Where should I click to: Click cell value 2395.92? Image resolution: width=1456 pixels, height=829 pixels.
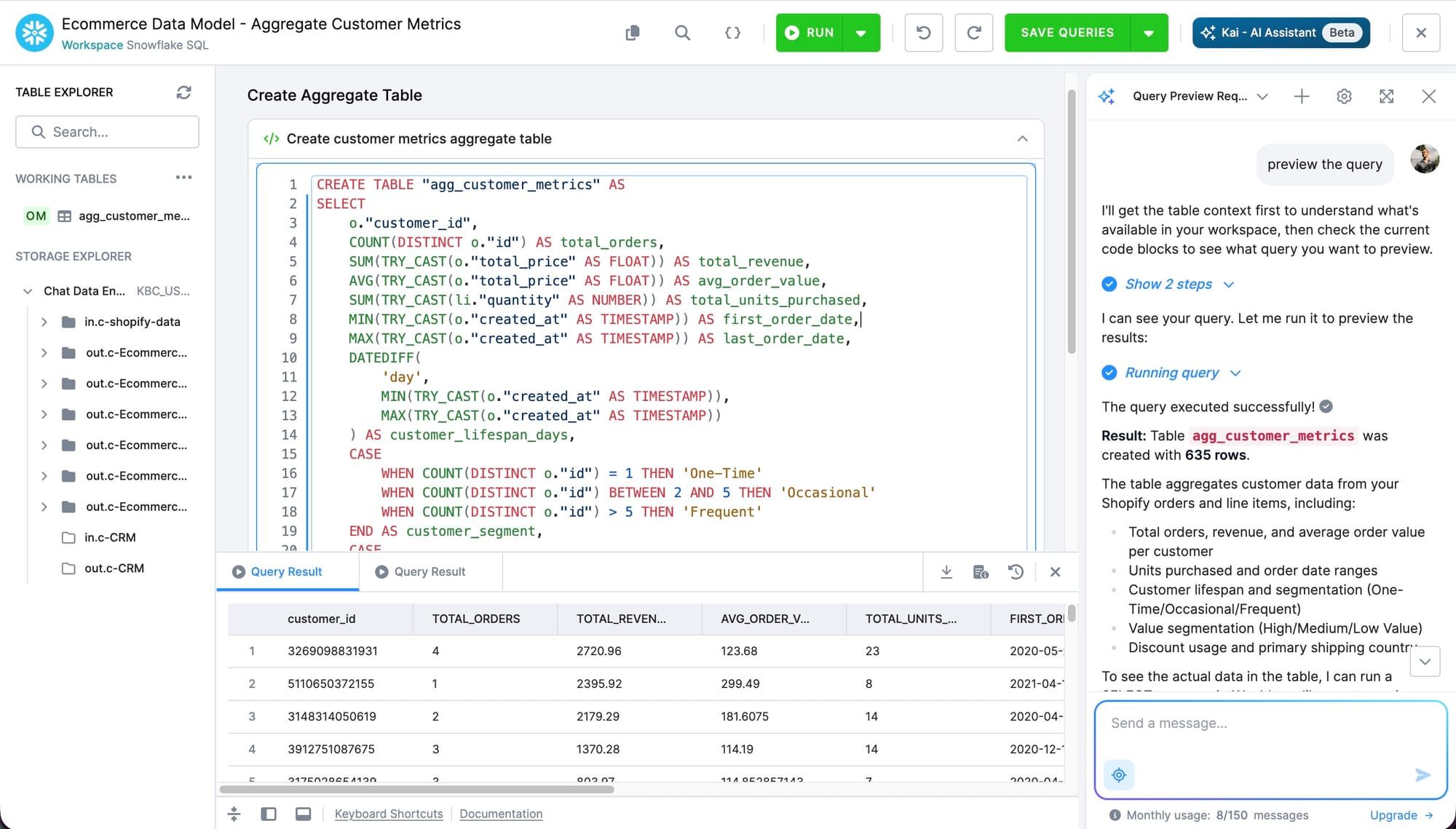[x=599, y=684]
